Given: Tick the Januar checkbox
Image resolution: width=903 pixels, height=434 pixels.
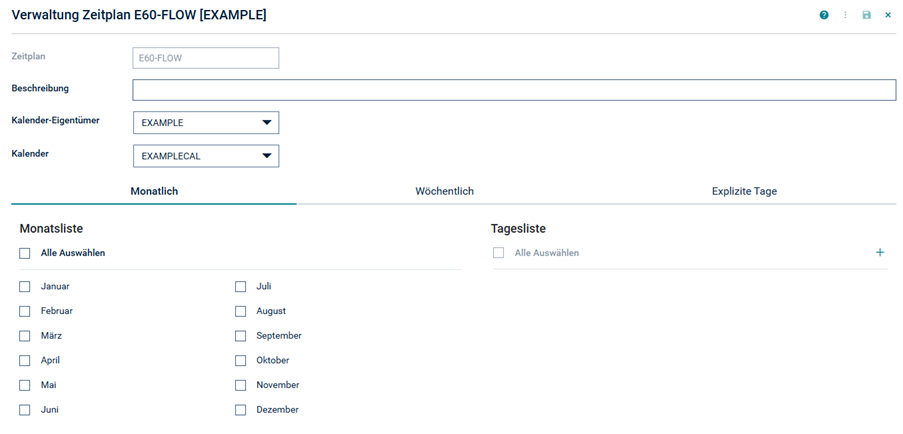Looking at the screenshot, I should pos(25,287).
